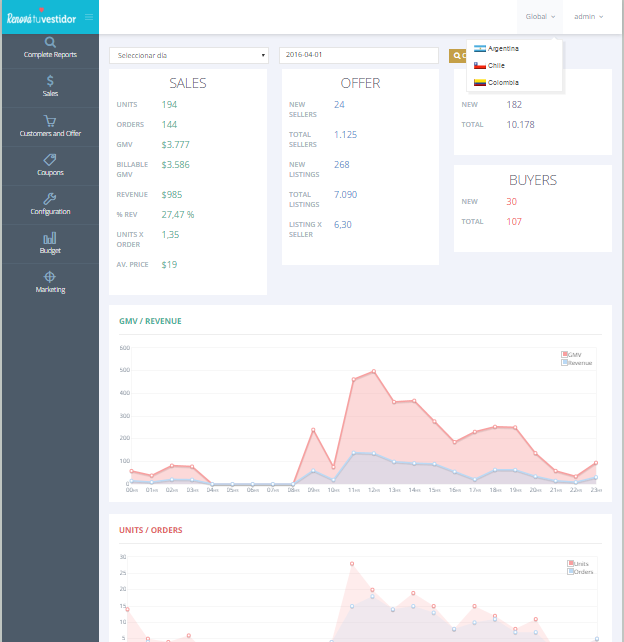Click the Renova tu vestidor logo
Screen dimensions: 624x642
pos(42,17)
